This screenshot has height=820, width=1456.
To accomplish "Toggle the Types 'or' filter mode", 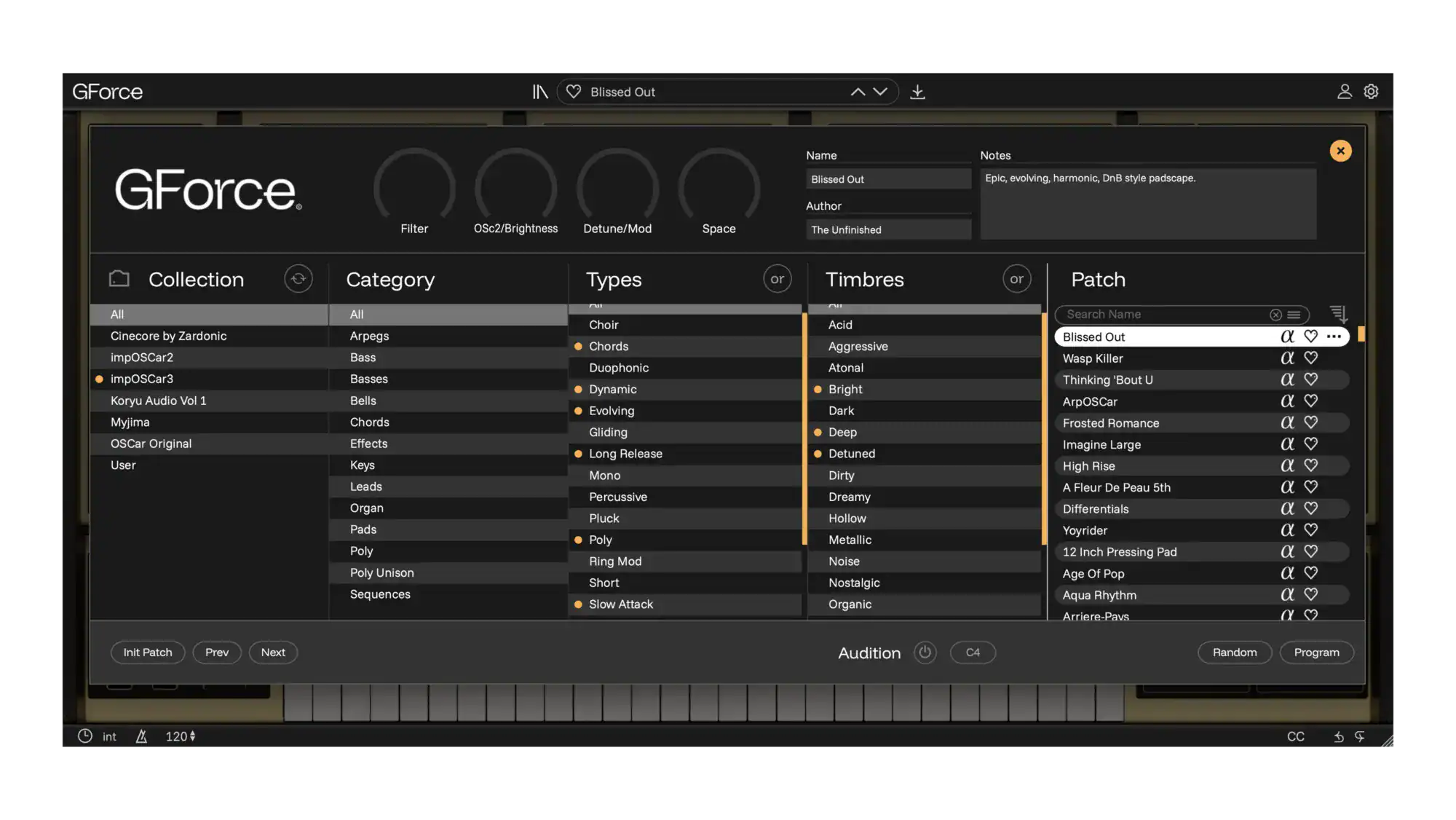I will click(x=777, y=279).
